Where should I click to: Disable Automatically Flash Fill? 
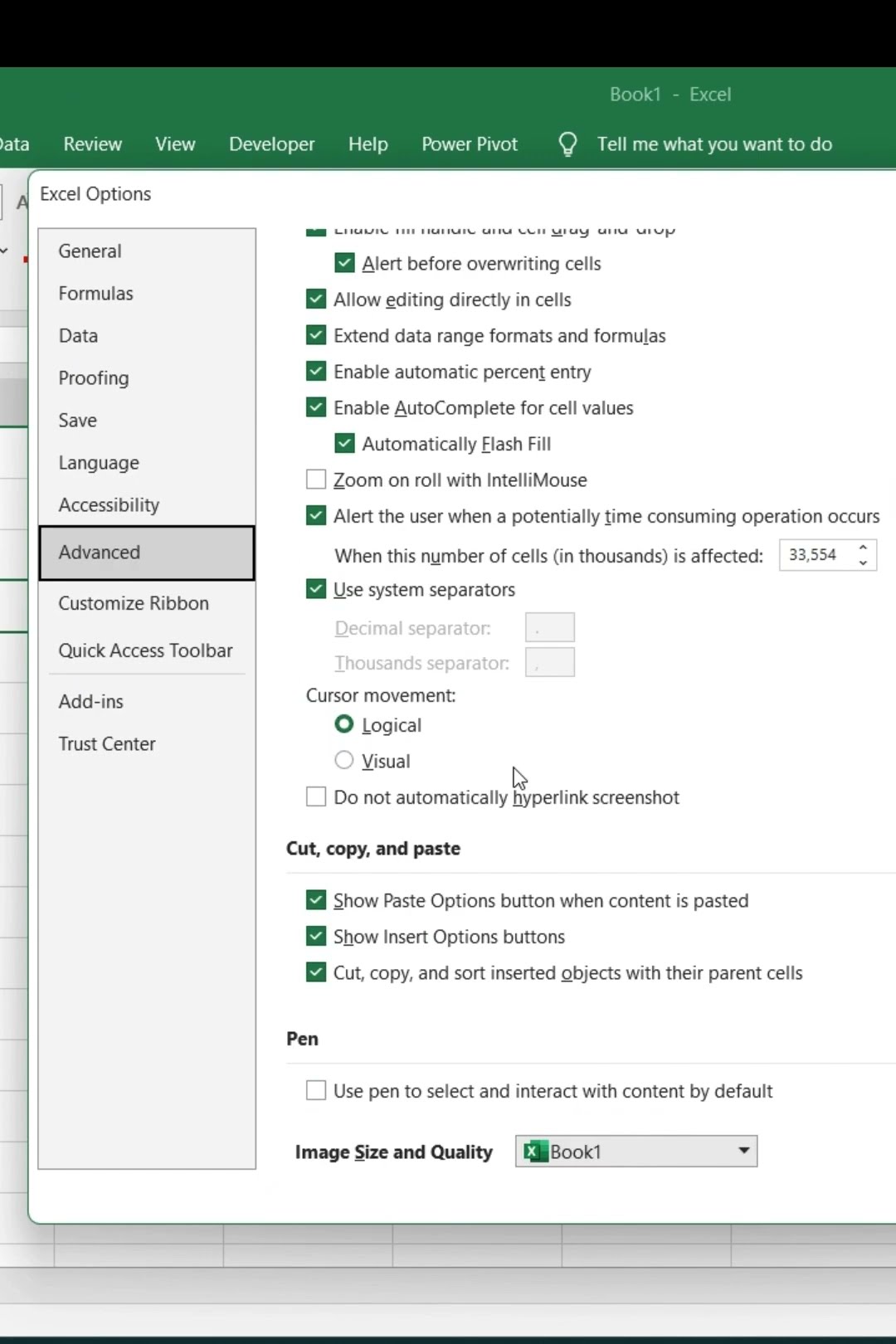pos(344,444)
